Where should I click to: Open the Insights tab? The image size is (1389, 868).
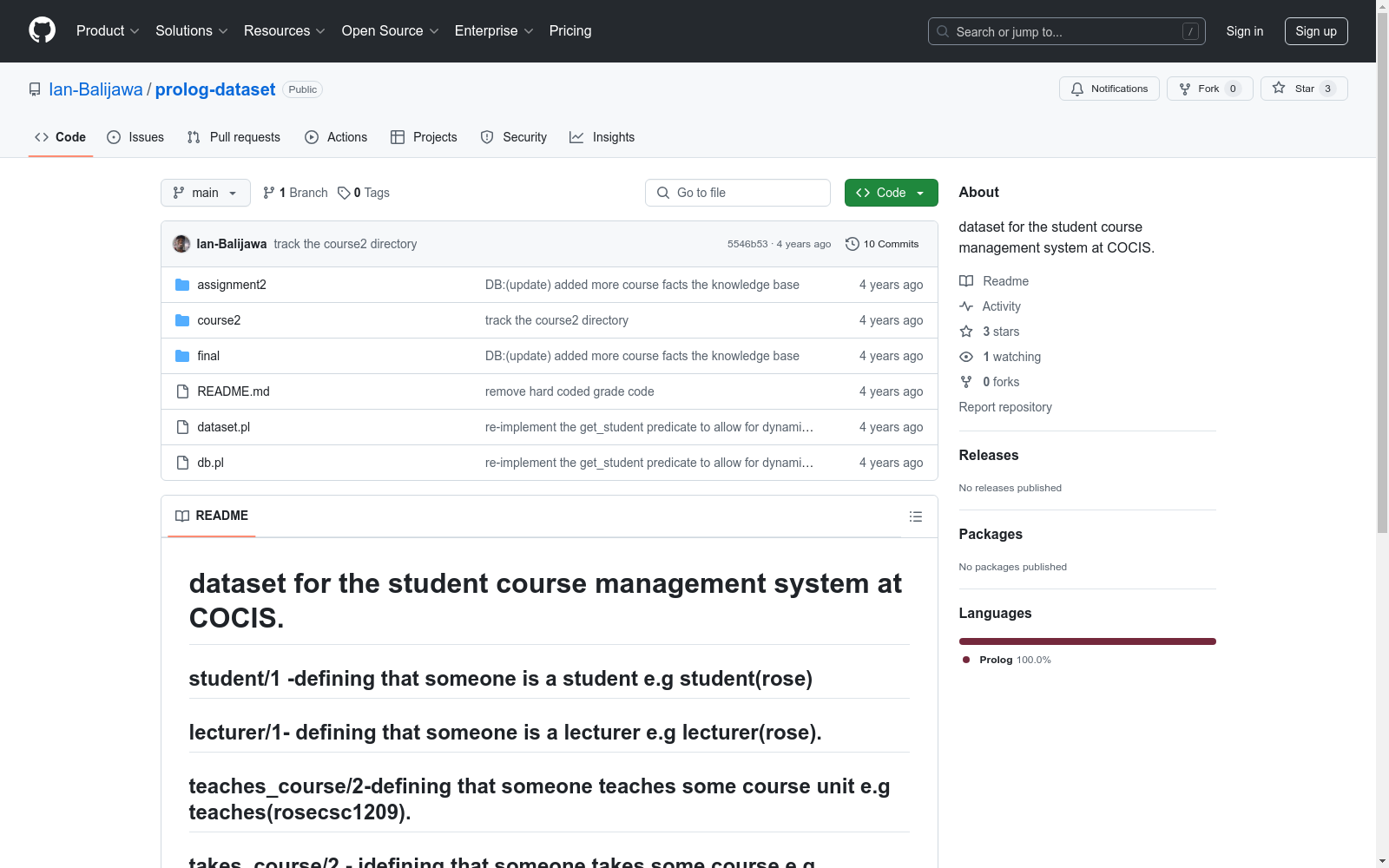tap(602, 137)
